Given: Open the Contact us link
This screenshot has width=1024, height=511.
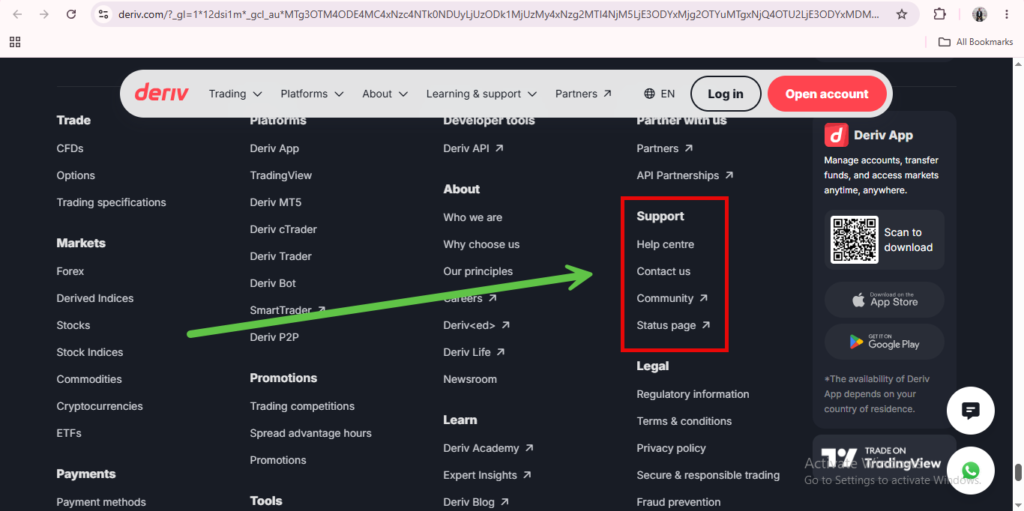Looking at the screenshot, I should pyautogui.click(x=664, y=271).
